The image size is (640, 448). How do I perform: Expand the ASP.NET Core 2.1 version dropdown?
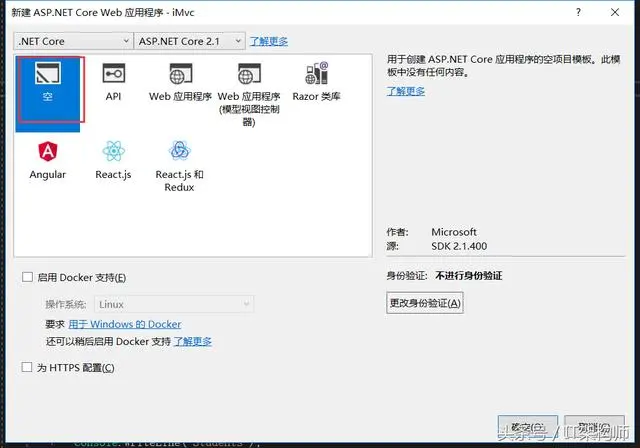point(190,41)
